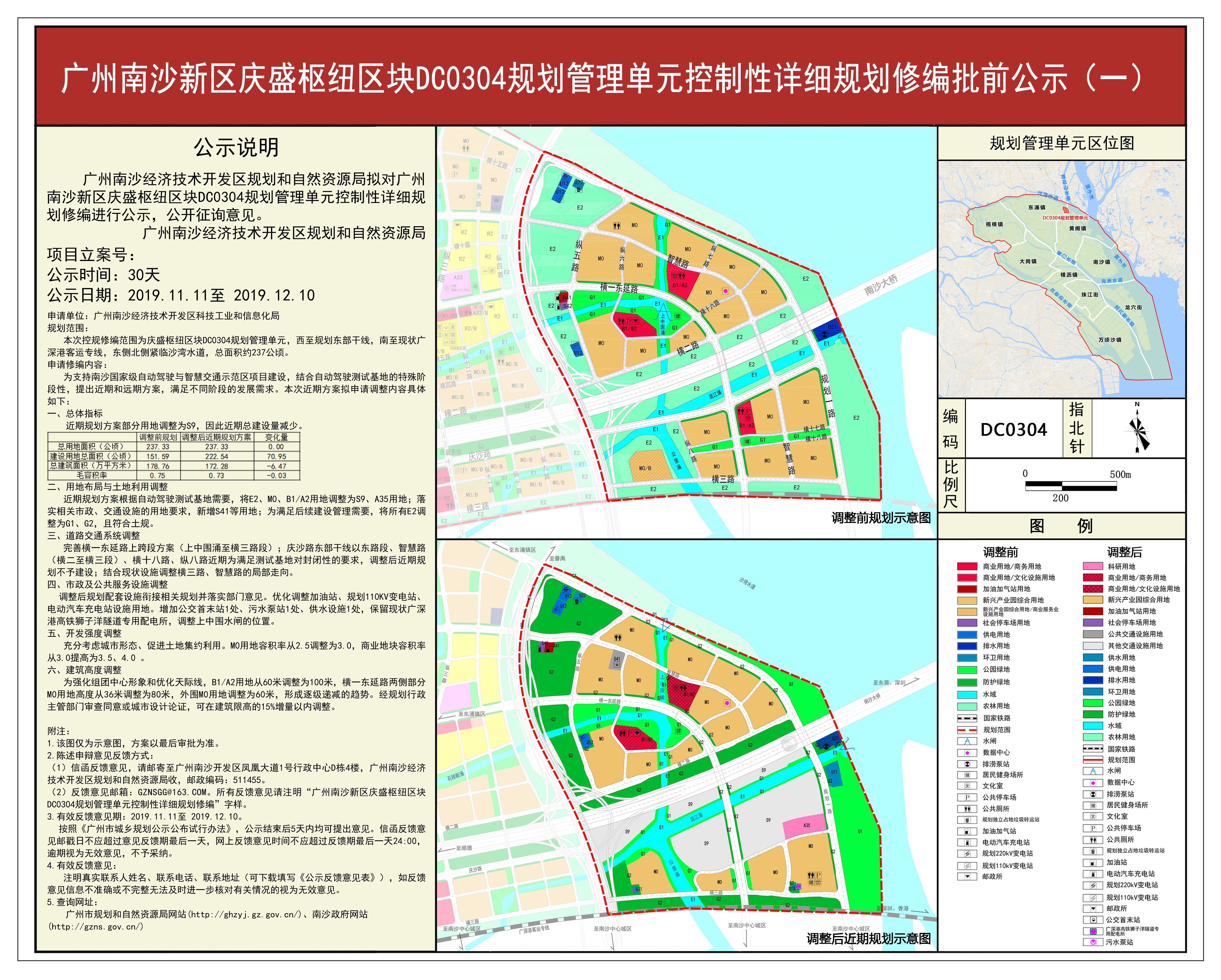
Task: Click the 水闸 icon under 调整前 legend
Action: point(967,742)
